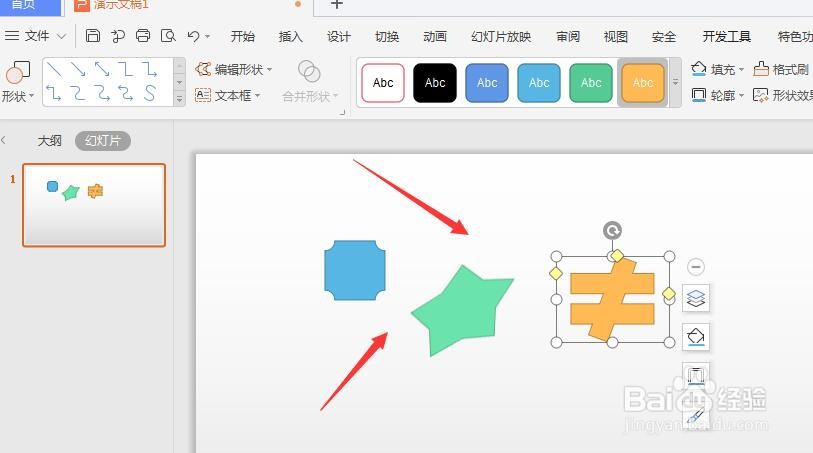Select the elbow arrow connector shape
Screen dimensions: 813x453
point(150,69)
